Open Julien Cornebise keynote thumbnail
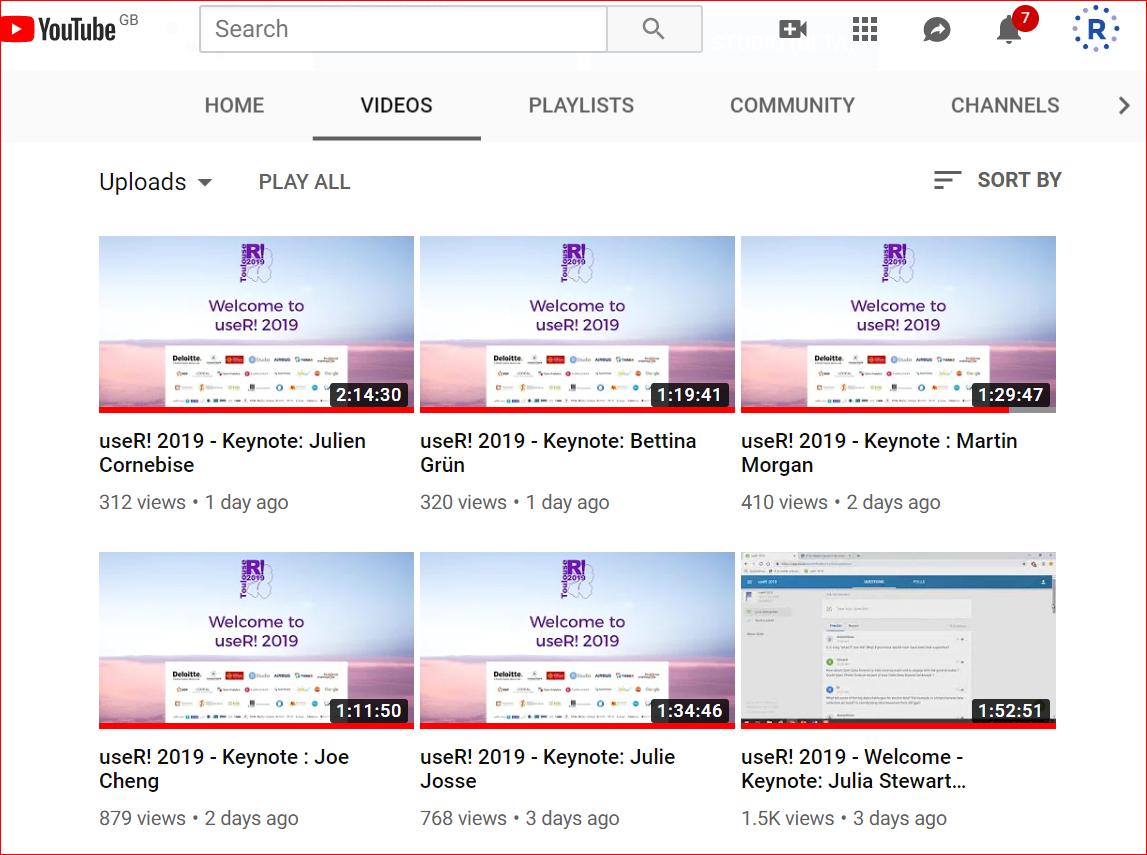Viewport: 1147px width, 855px height. click(256, 324)
